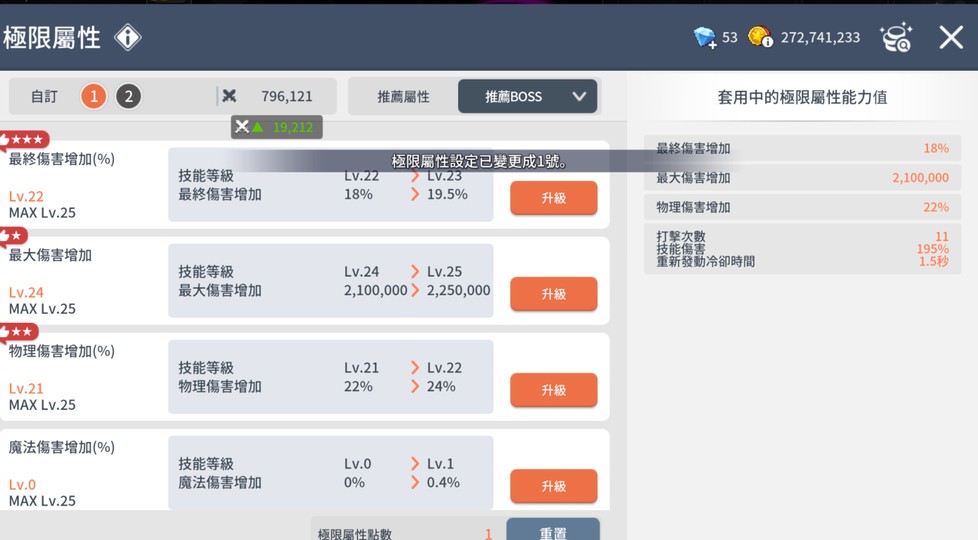The width and height of the screenshot is (978, 540).
Task: Open the info icon beside 極限屬性 title
Action: [128, 37]
